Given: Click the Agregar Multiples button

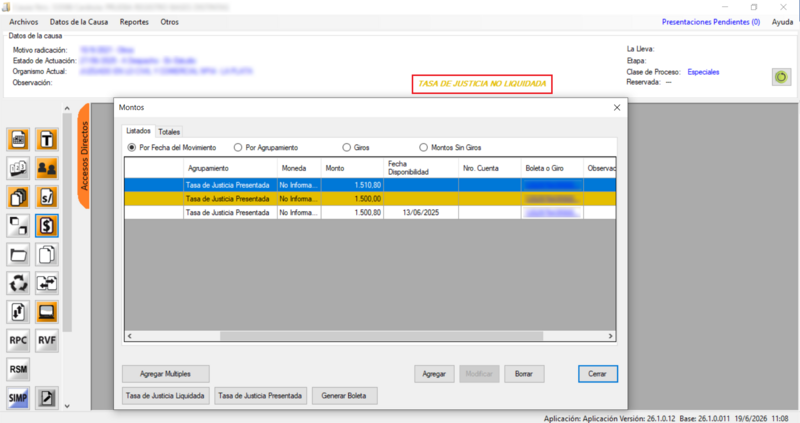Looking at the screenshot, I should pyautogui.click(x=165, y=374).
